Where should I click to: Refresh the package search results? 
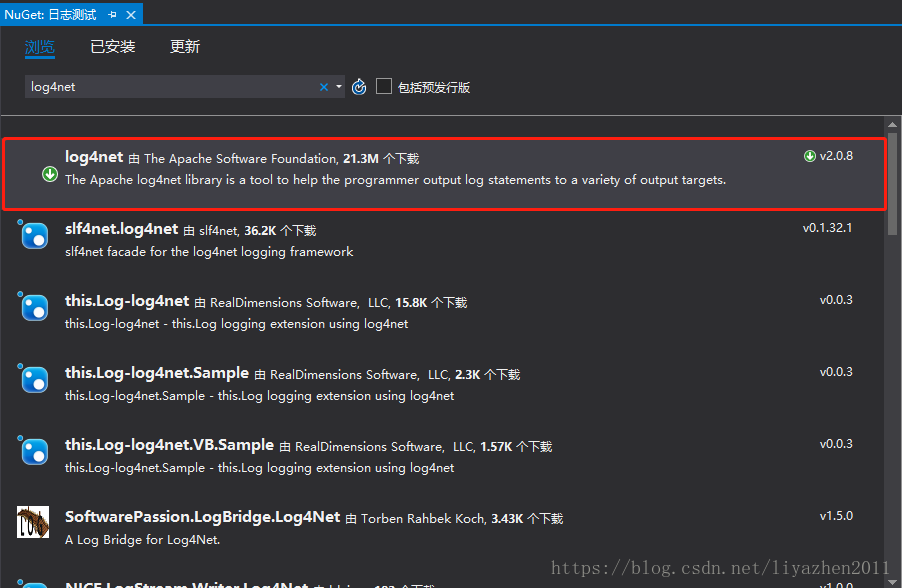click(x=359, y=87)
